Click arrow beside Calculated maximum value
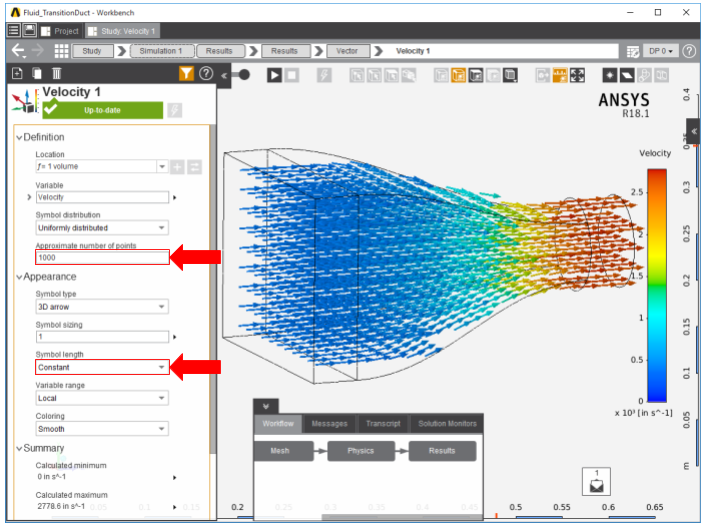 pos(174,507)
